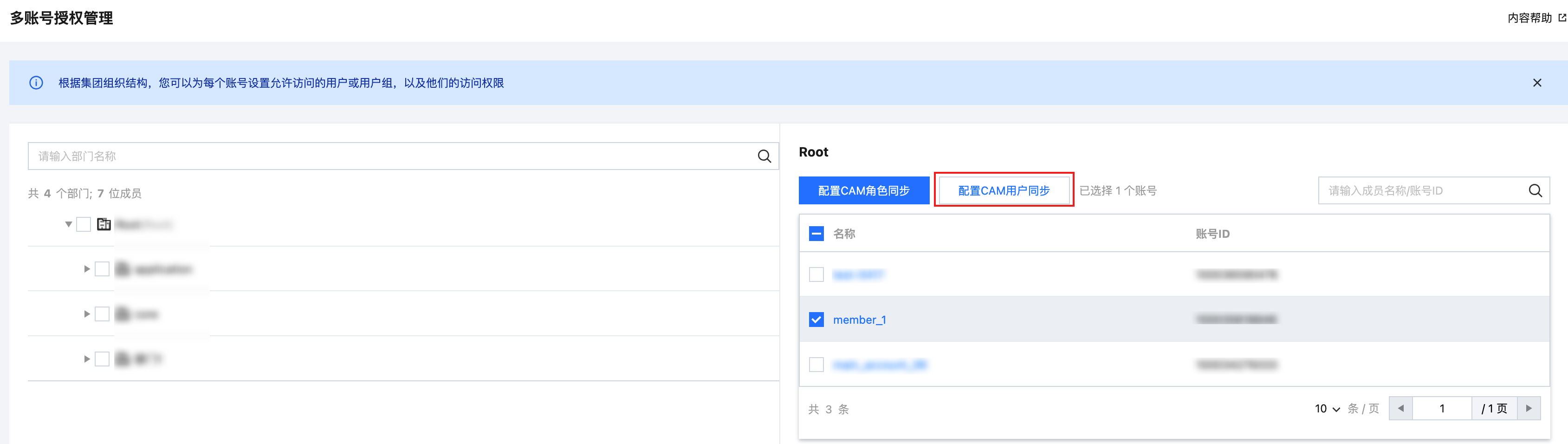Focus the 请输入成员名称/账号ID search field

click(x=1421, y=190)
